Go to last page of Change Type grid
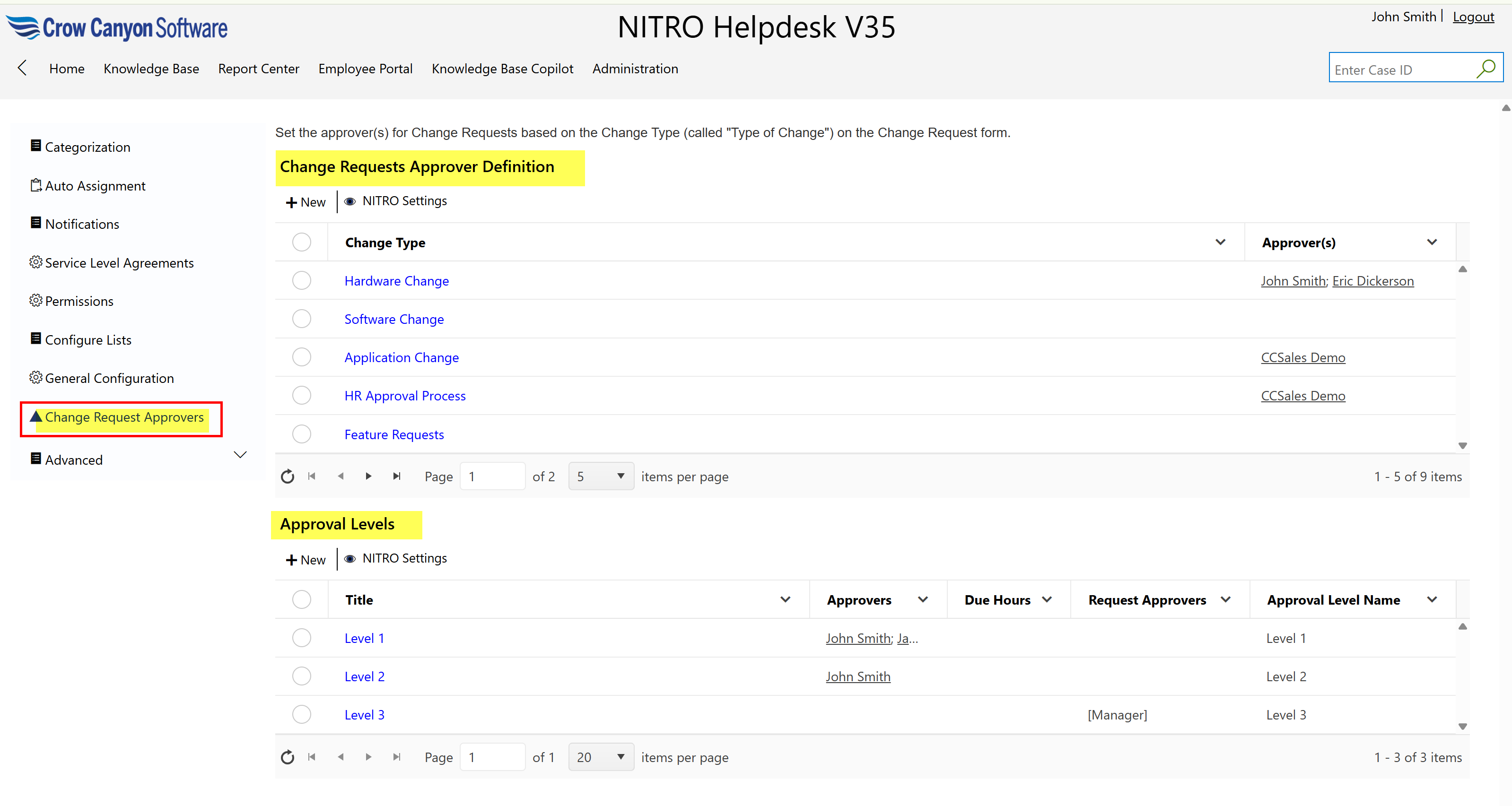This screenshot has height=806, width=1512. coord(397,477)
